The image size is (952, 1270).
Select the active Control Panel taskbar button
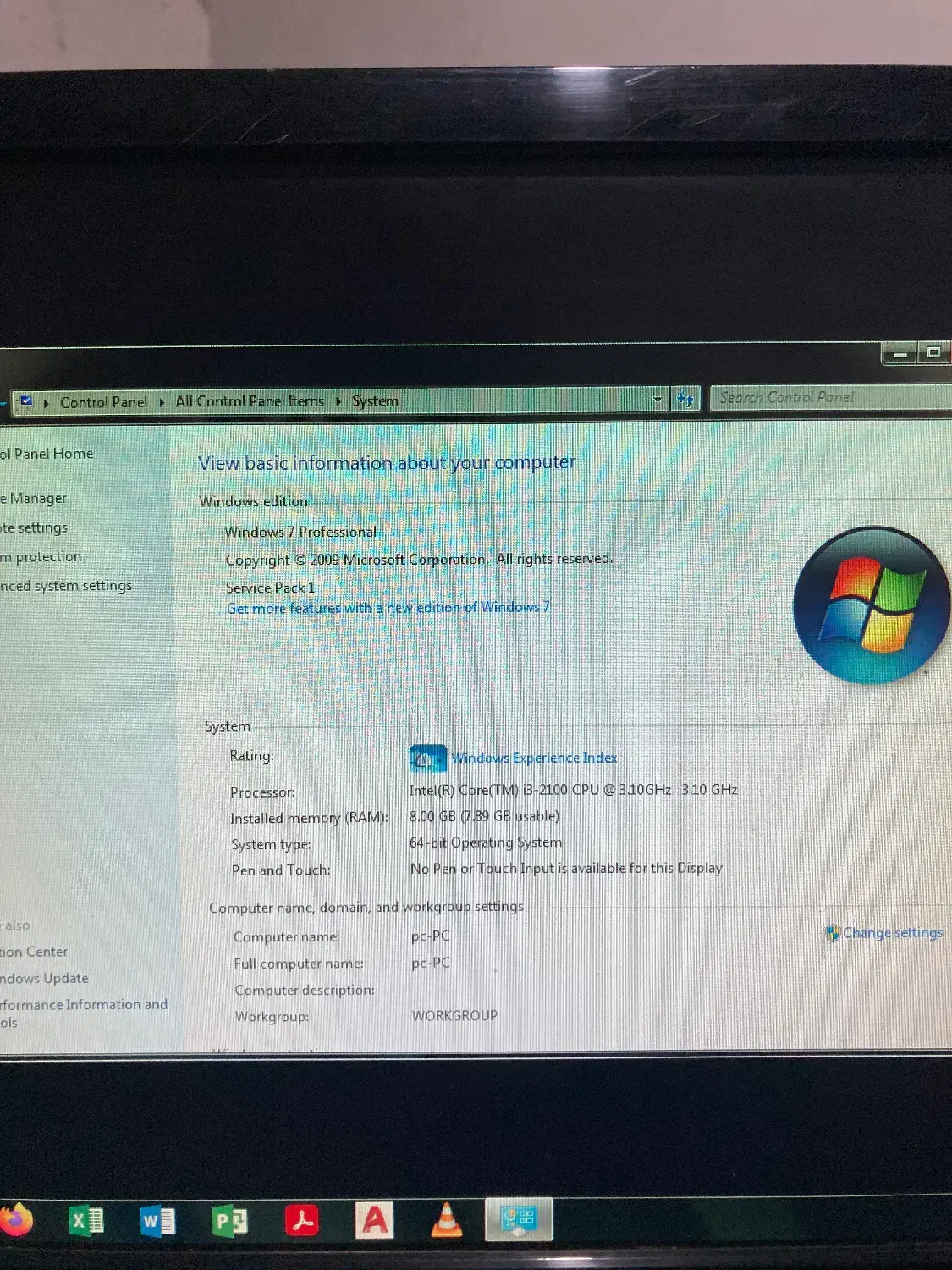[518, 1219]
